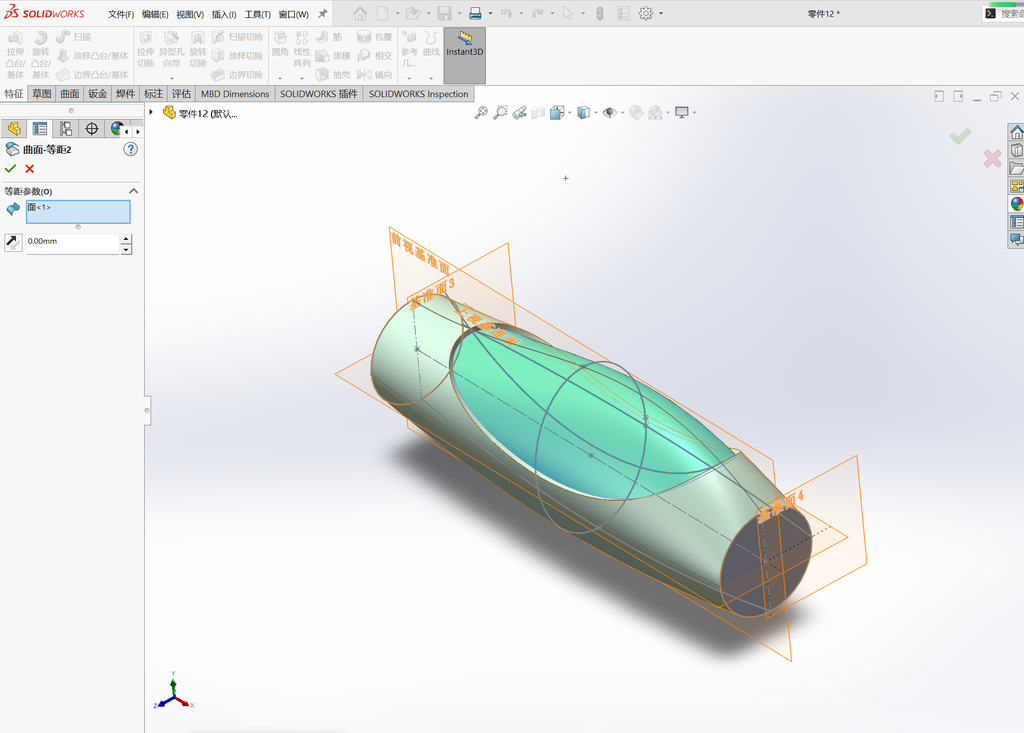Open Hide/Show Items dropdown arrow
Screen dimensions: 1024x733
click(x=622, y=113)
